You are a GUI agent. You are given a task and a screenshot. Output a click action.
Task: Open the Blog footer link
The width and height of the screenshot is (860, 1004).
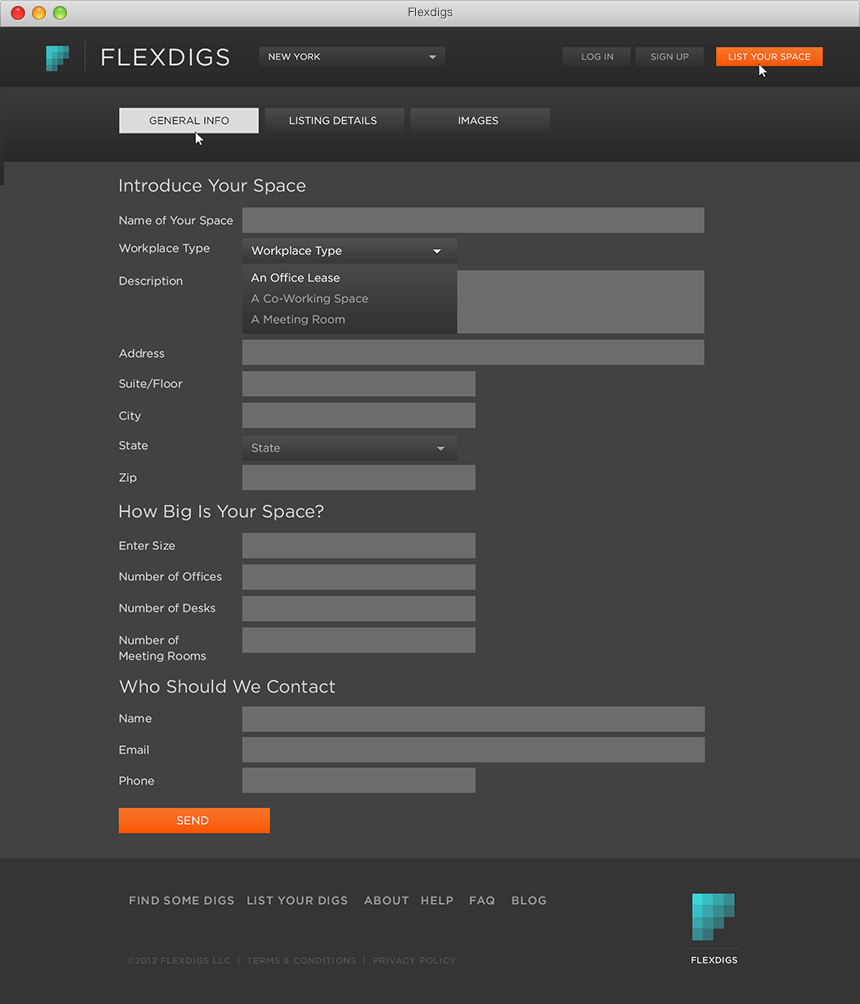click(529, 900)
